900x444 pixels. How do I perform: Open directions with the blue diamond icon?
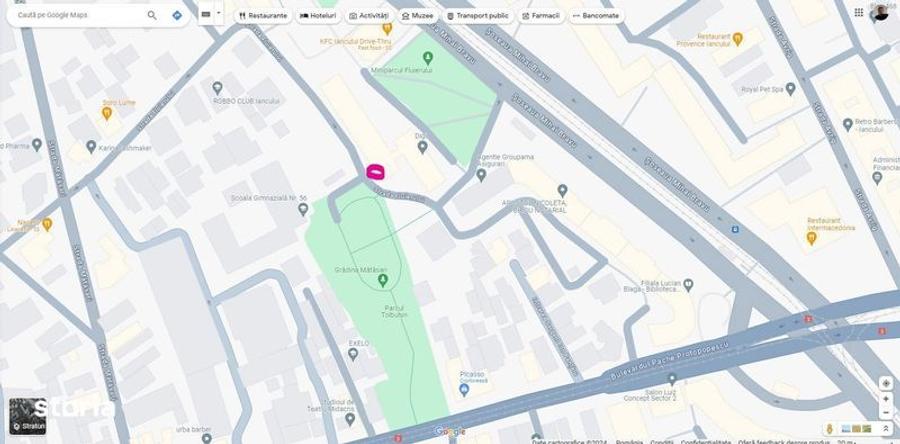click(x=177, y=15)
